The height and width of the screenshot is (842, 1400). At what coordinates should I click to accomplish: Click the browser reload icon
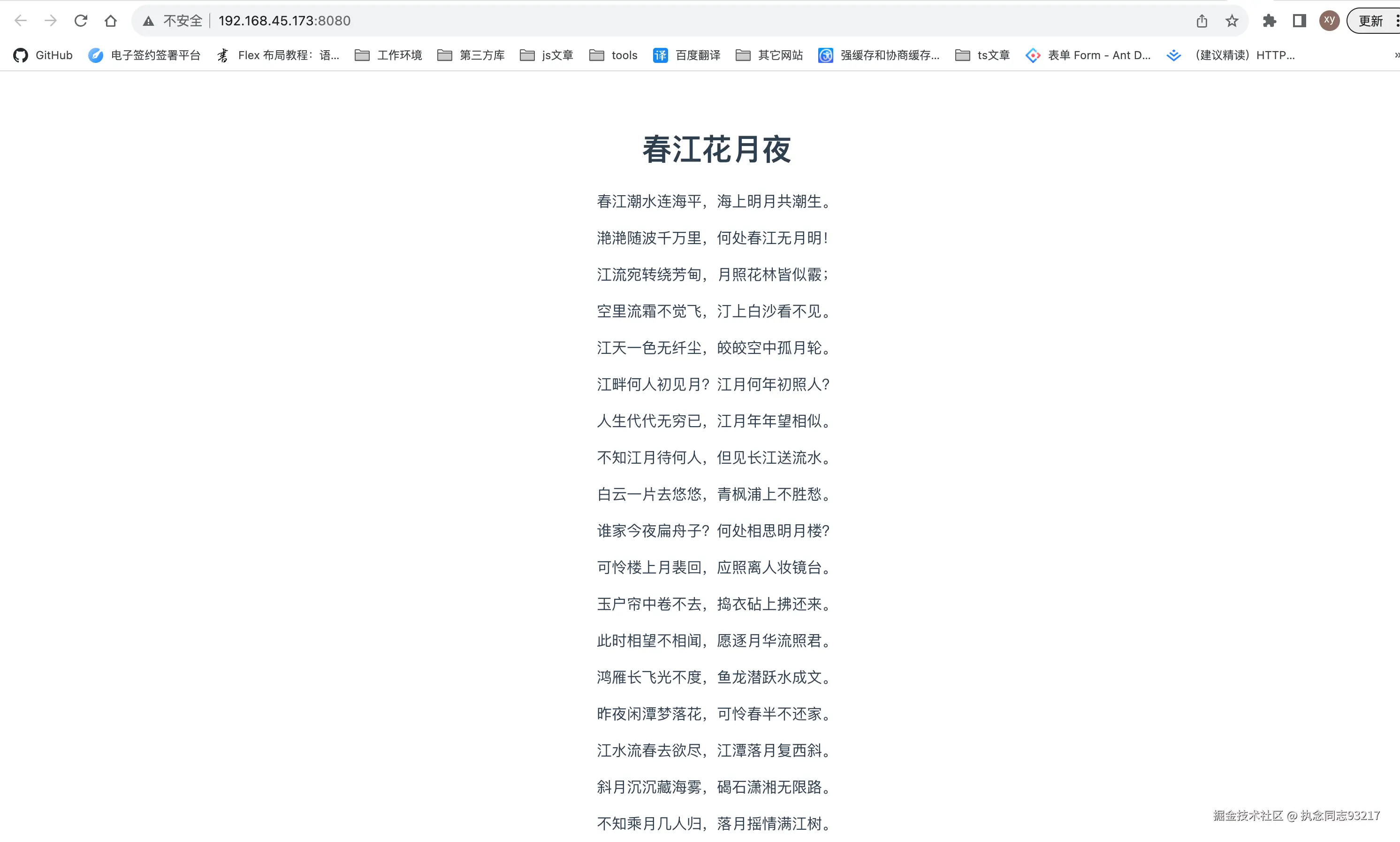click(81, 21)
